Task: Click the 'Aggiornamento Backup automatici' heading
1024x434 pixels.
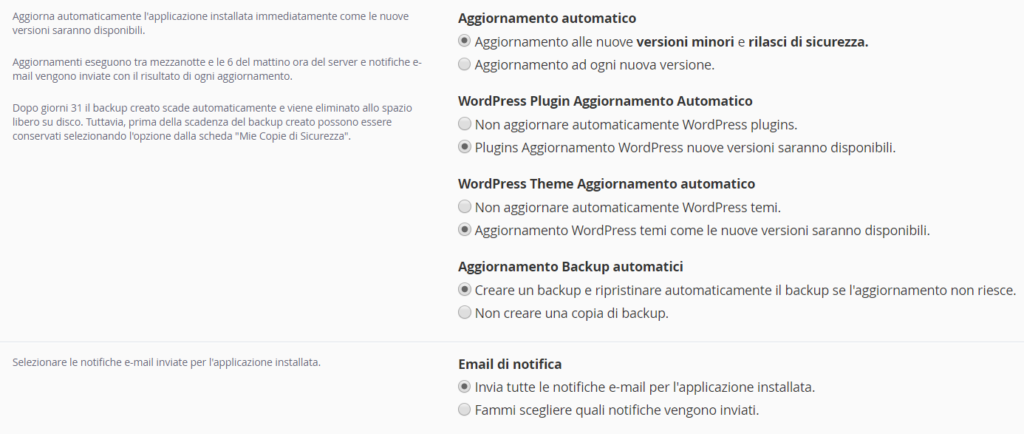Action: [x=570, y=266]
